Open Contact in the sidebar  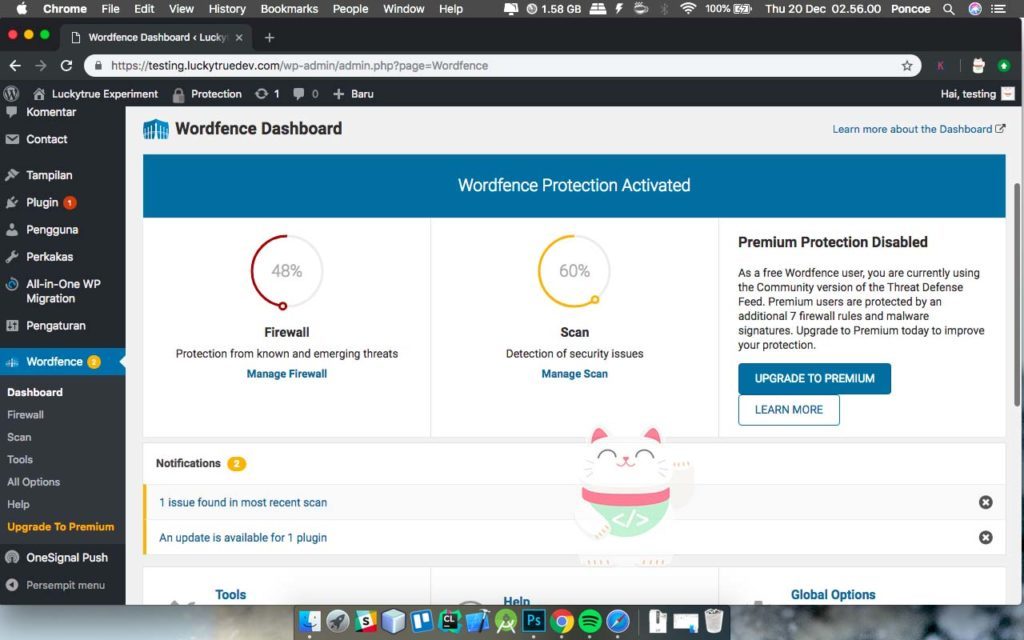pyautogui.click(x=46, y=139)
